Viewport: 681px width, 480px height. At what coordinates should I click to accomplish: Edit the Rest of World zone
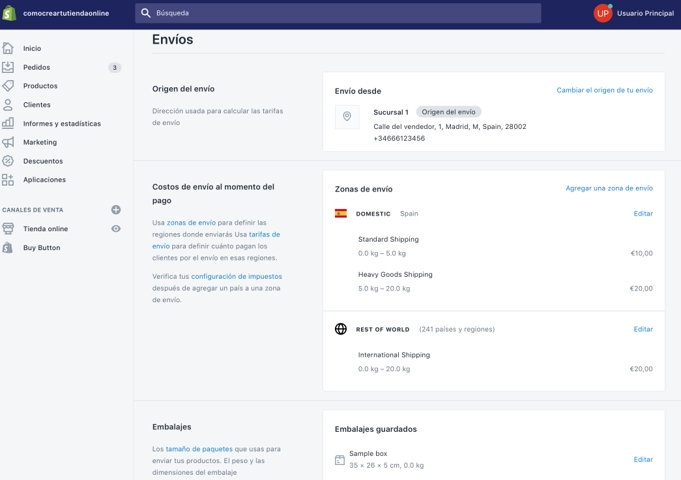pyautogui.click(x=643, y=329)
